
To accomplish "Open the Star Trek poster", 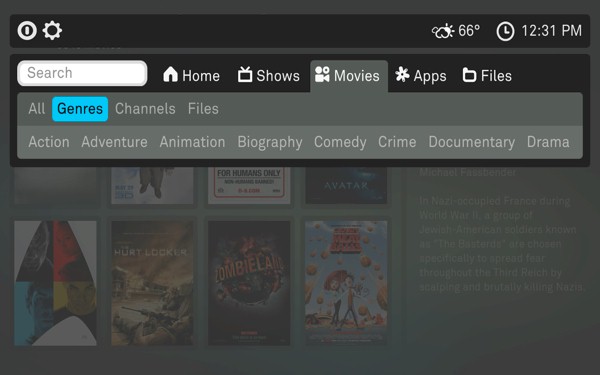I will [55, 283].
